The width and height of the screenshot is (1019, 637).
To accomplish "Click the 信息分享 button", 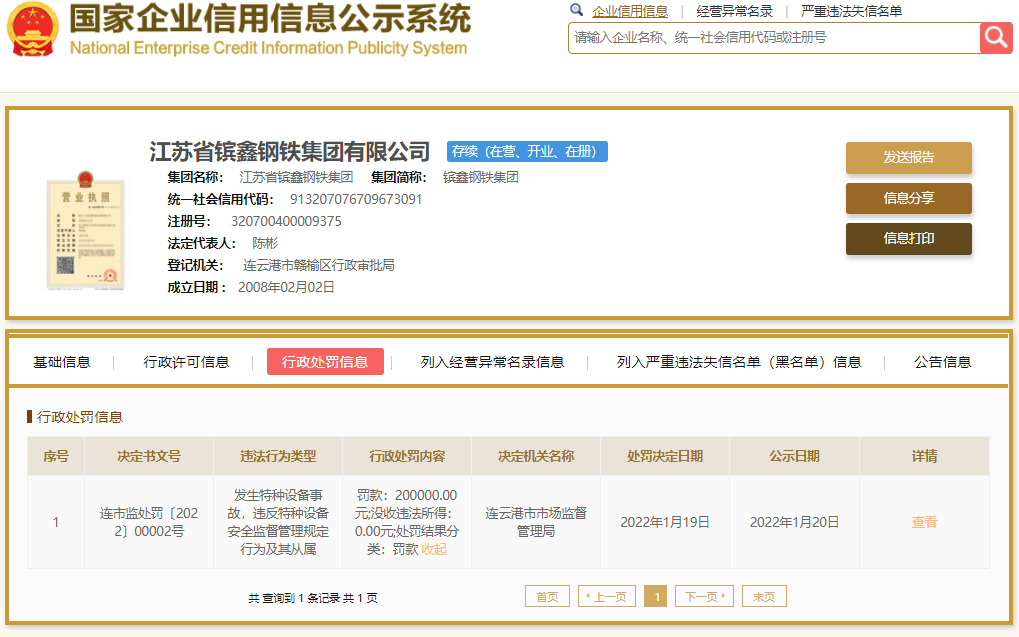I will point(909,198).
